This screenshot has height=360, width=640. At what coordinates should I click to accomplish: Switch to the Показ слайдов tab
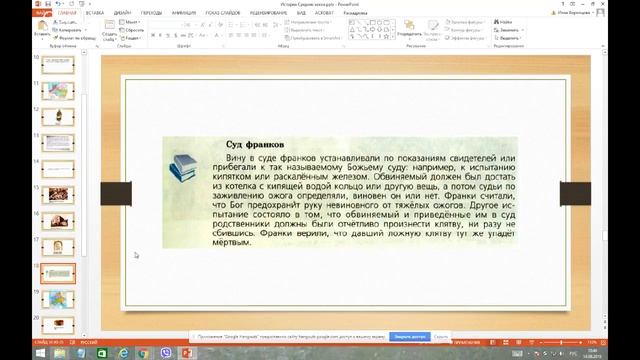223,13
